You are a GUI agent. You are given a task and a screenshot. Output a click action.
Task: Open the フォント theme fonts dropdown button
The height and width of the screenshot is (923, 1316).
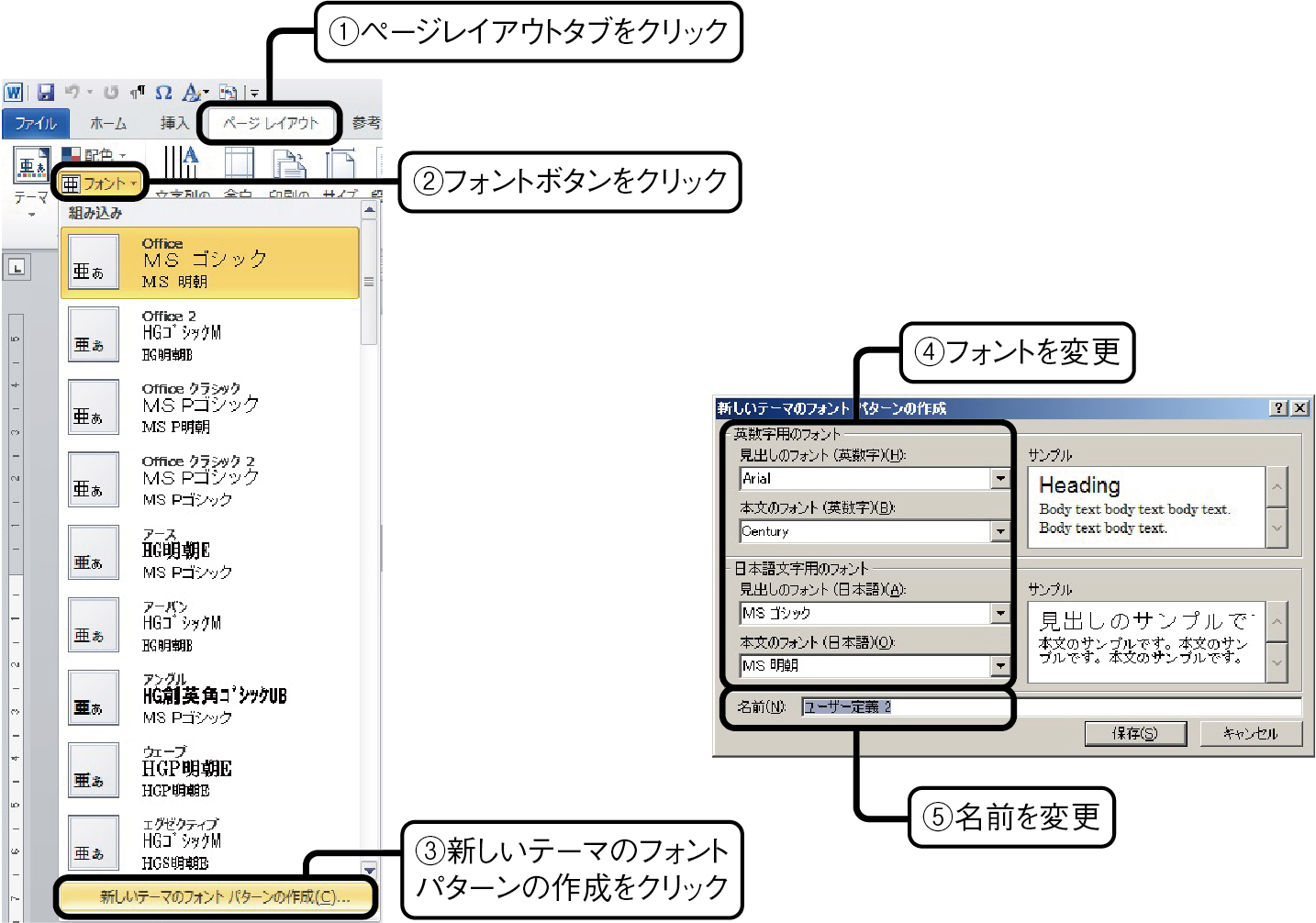tap(100, 183)
